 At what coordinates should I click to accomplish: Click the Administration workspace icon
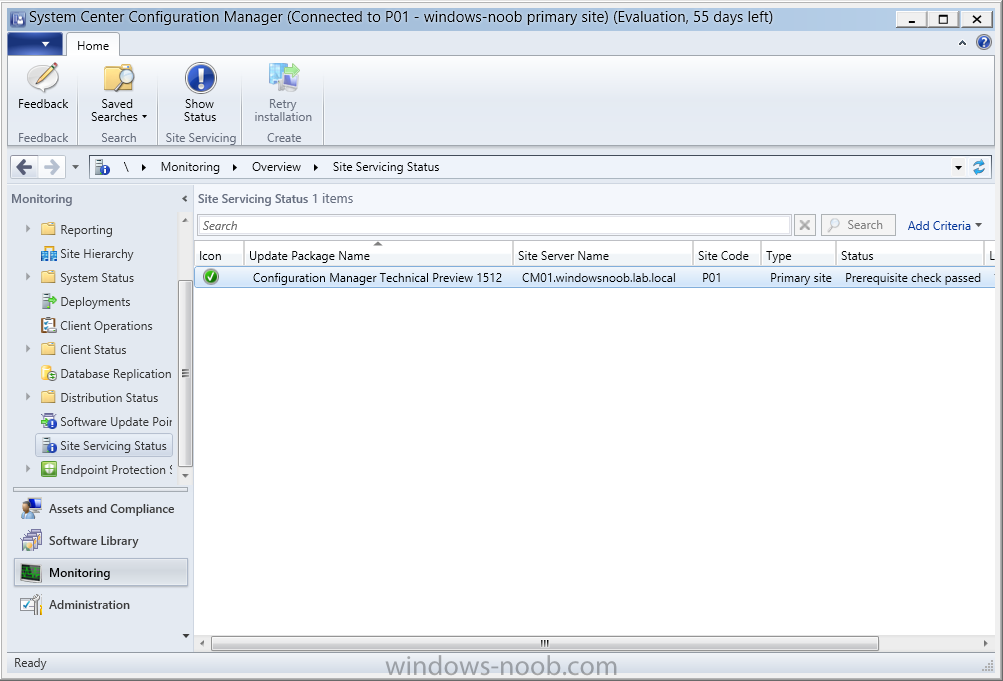tap(31, 605)
